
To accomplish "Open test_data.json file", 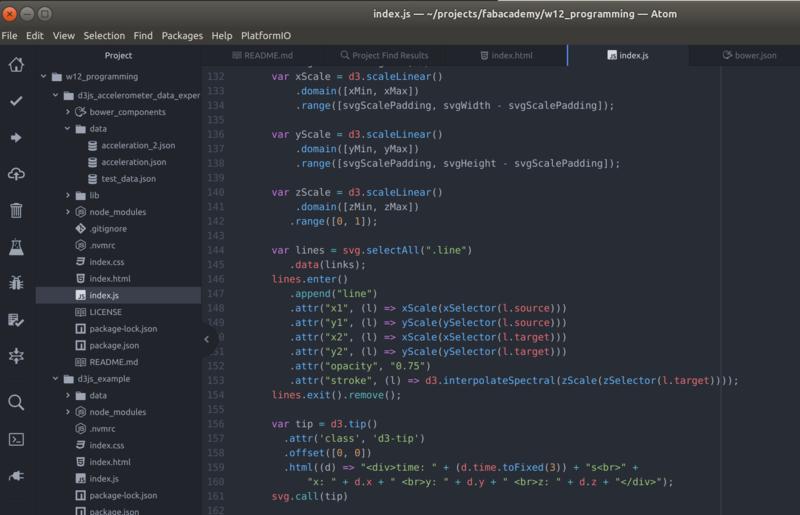I will [x=129, y=179].
